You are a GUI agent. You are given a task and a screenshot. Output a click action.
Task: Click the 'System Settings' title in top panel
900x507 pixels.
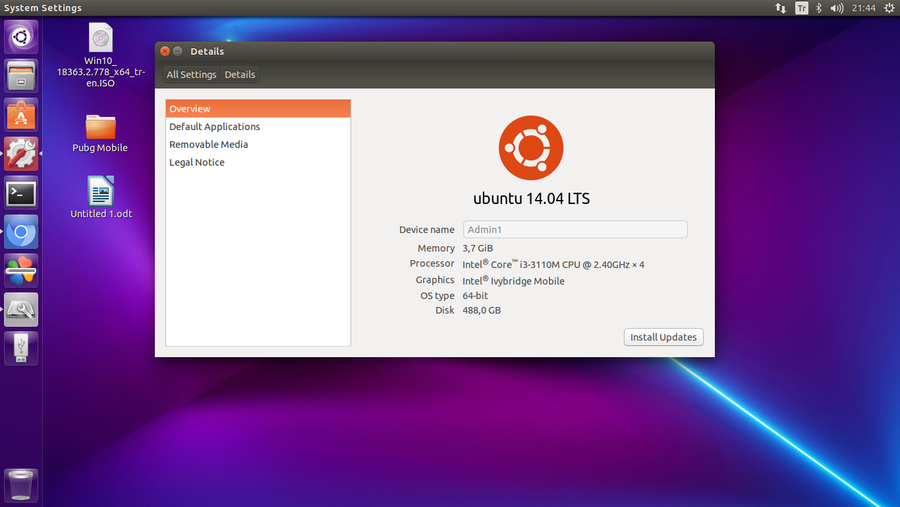(x=43, y=8)
